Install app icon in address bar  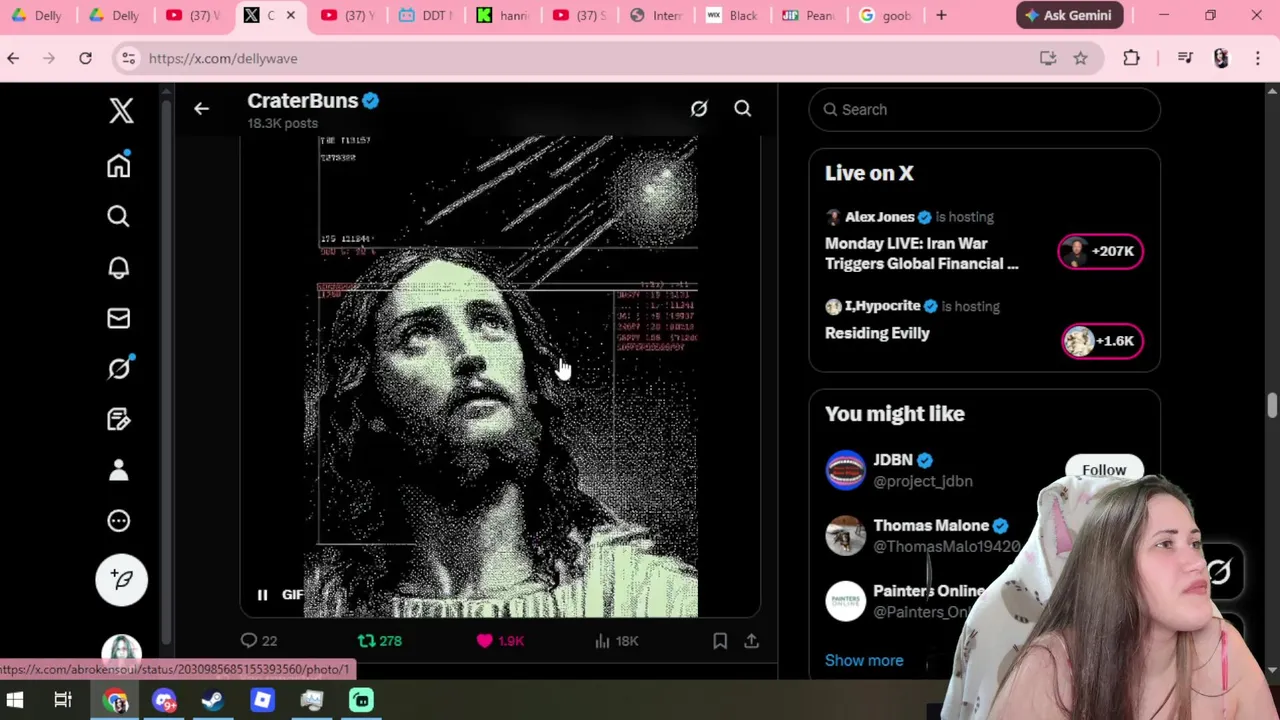click(x=1048, y=58)
